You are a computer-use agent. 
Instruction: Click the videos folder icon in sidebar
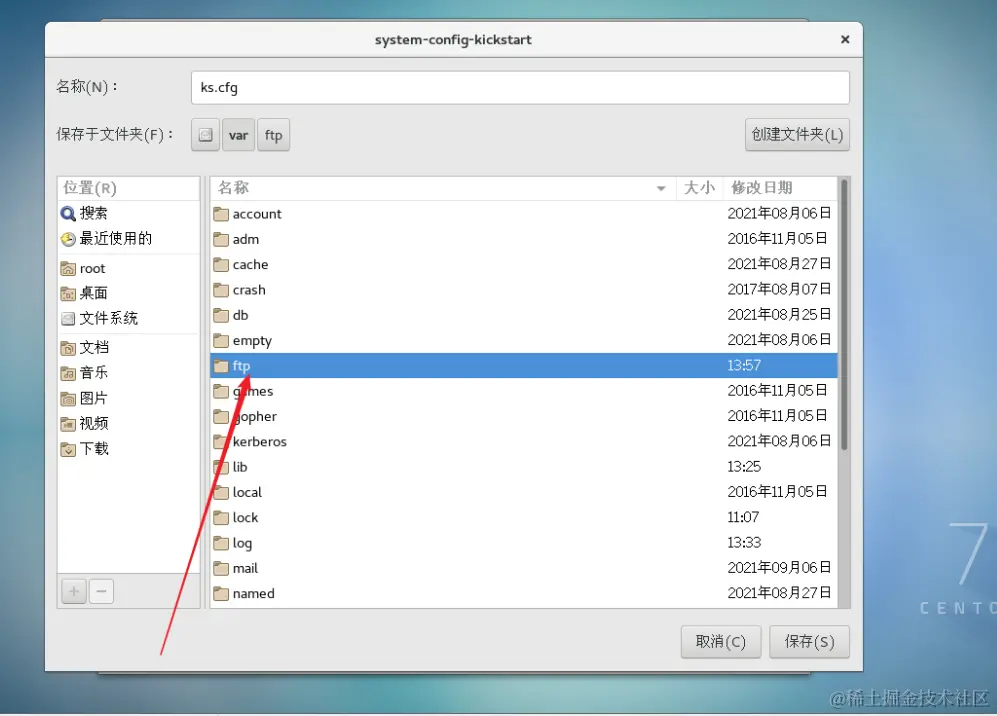(68, 423)
